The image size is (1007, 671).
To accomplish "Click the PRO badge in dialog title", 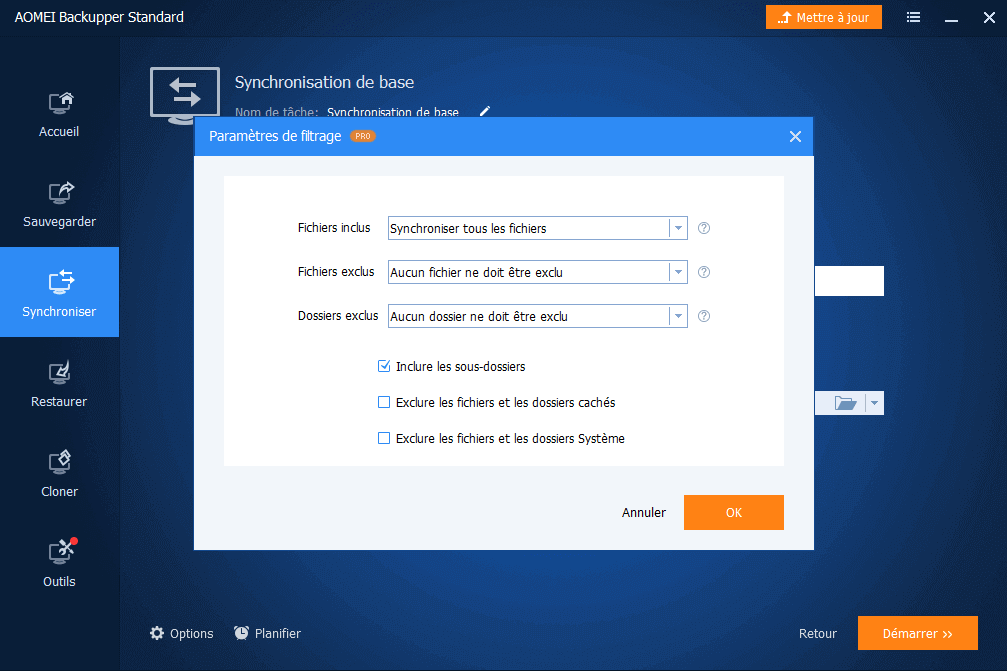I will click(363, 136).
